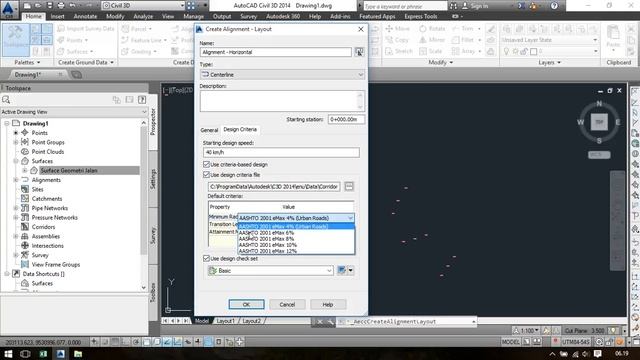Click the Toolspace search magnifier icon
This screenshot has width=640, height=360.
(x=6, y=100)
